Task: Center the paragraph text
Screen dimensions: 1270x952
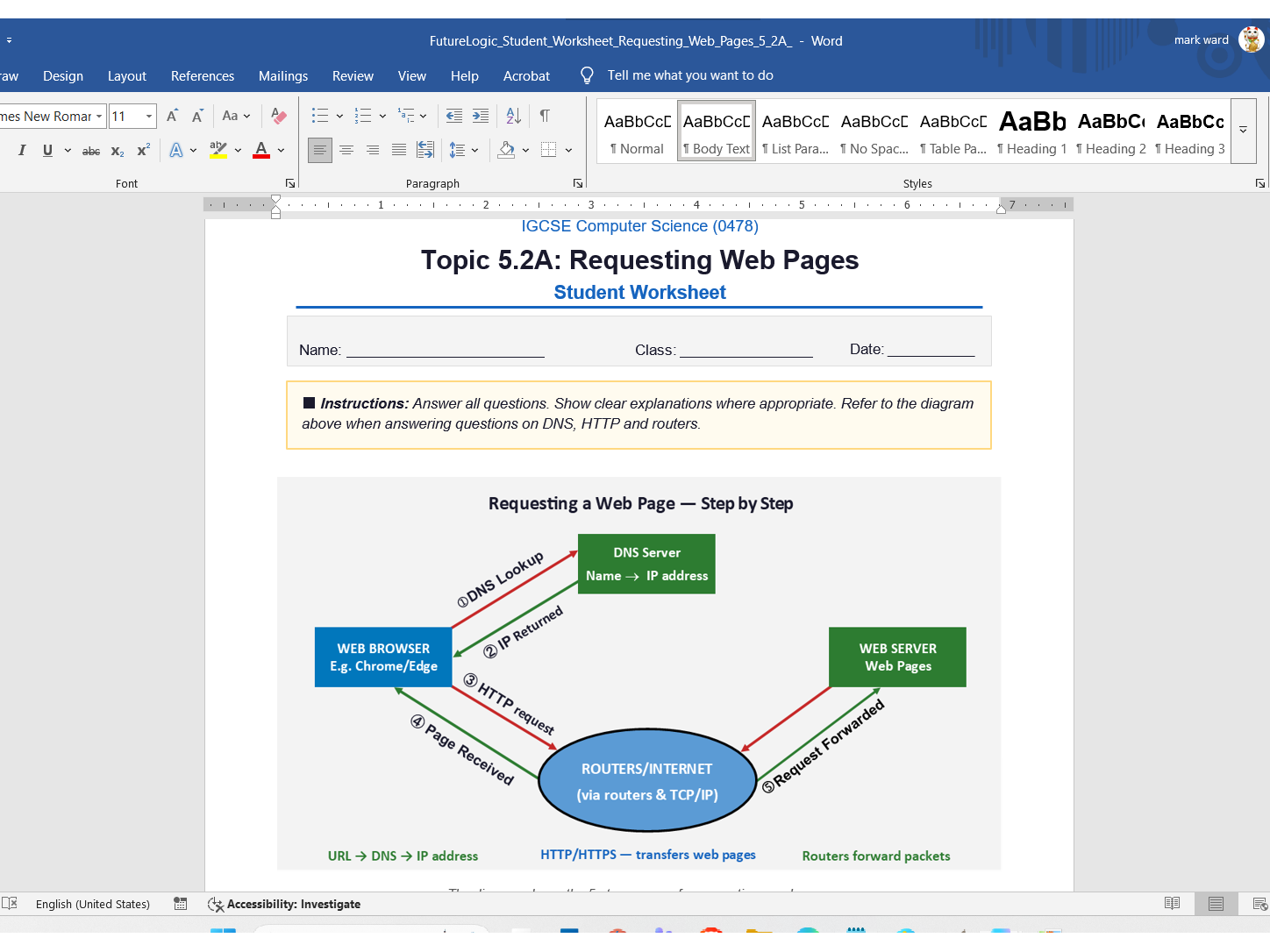Action: coord(346,150)
